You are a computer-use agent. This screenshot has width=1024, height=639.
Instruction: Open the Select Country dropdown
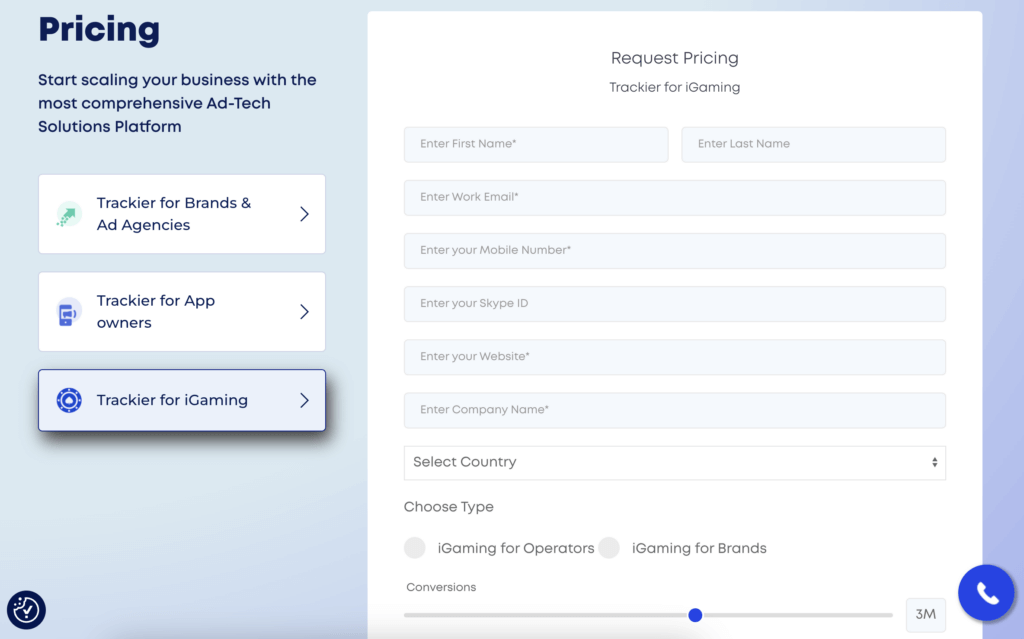click(x=675, y=462)
